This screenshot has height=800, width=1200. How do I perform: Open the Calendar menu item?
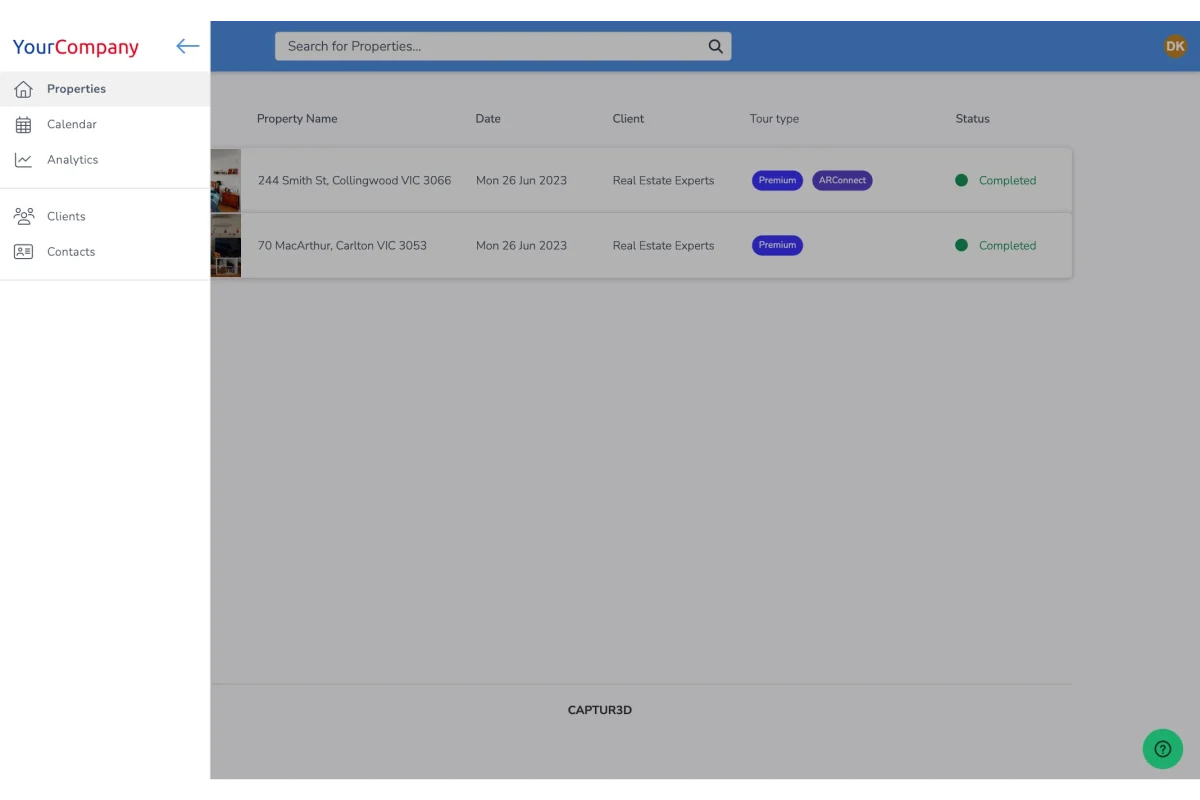[105, 125]
